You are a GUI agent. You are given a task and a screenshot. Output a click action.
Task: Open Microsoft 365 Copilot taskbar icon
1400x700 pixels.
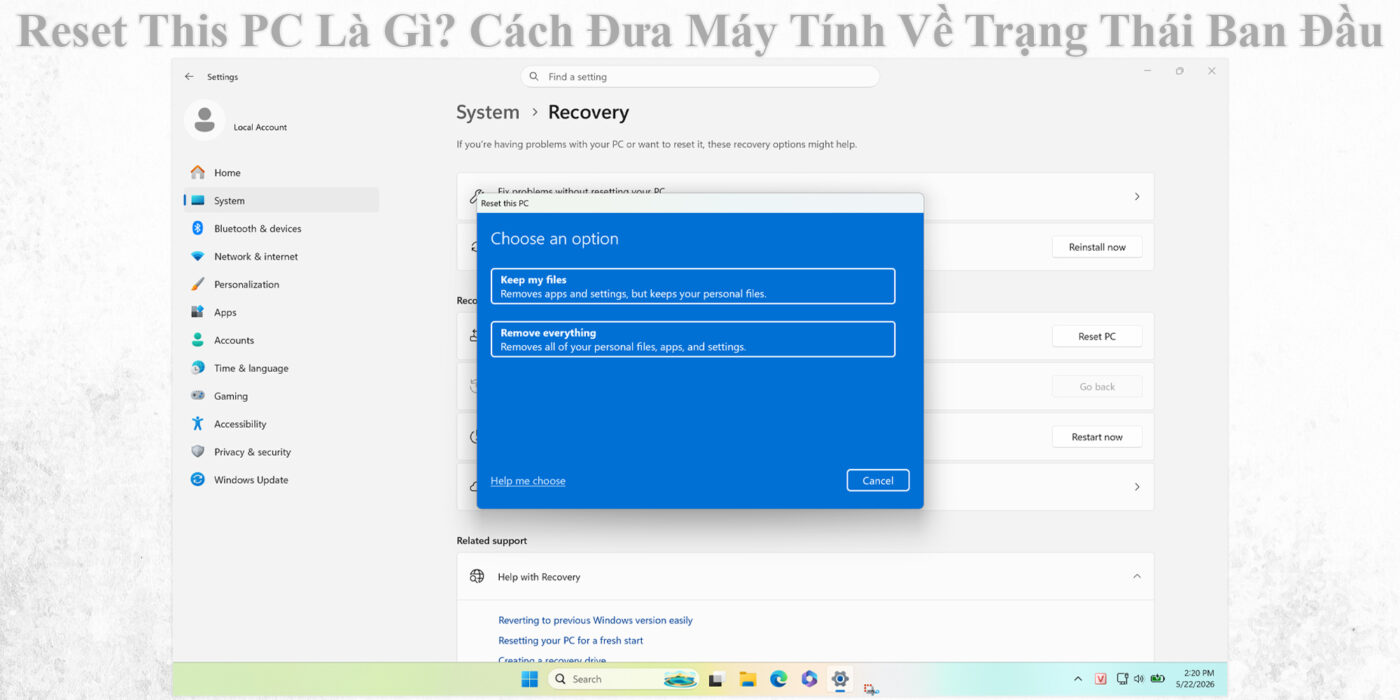tap(809, 679)
